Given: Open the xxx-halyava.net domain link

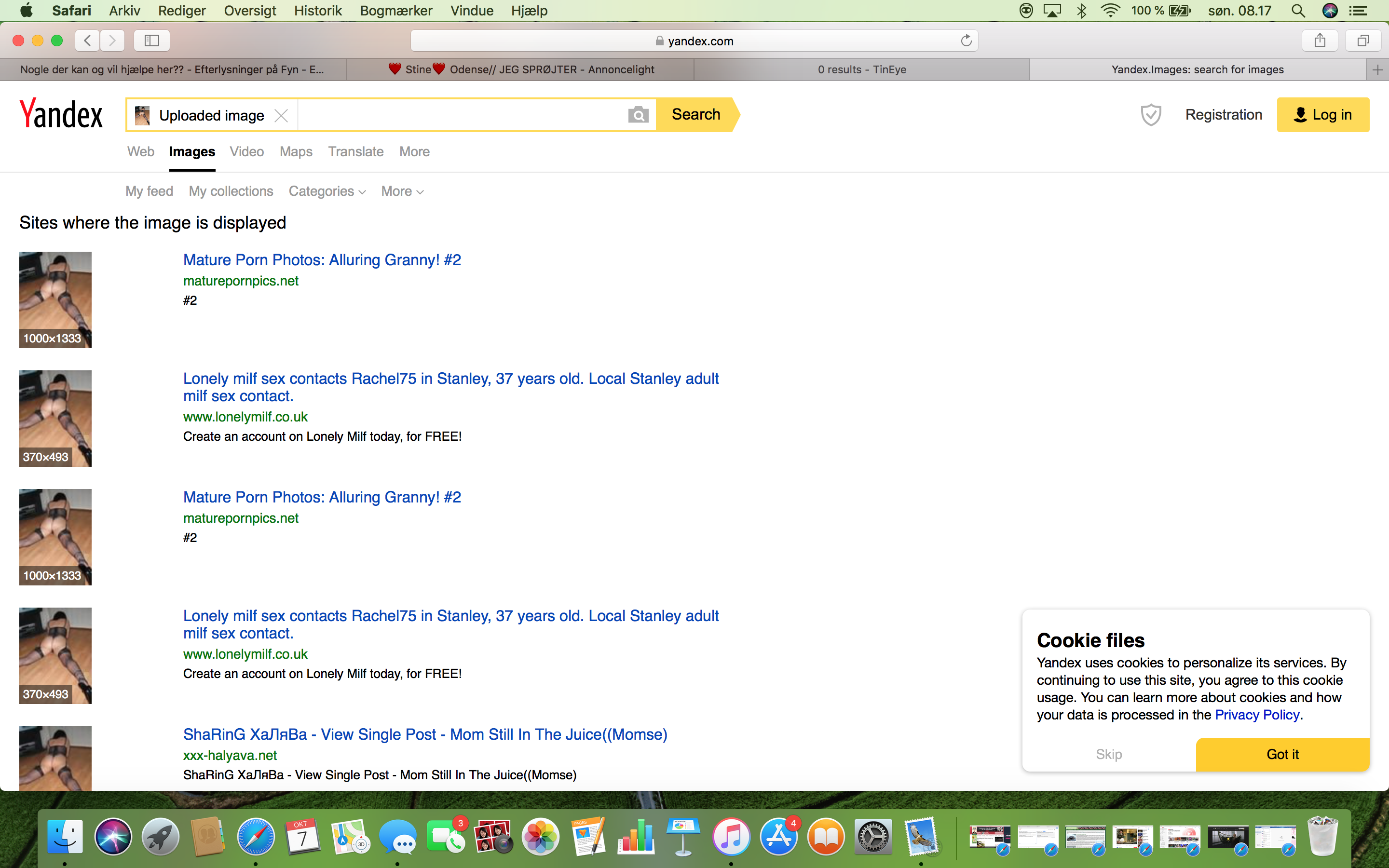Looking at the screenshot, I should pos(230,756).
